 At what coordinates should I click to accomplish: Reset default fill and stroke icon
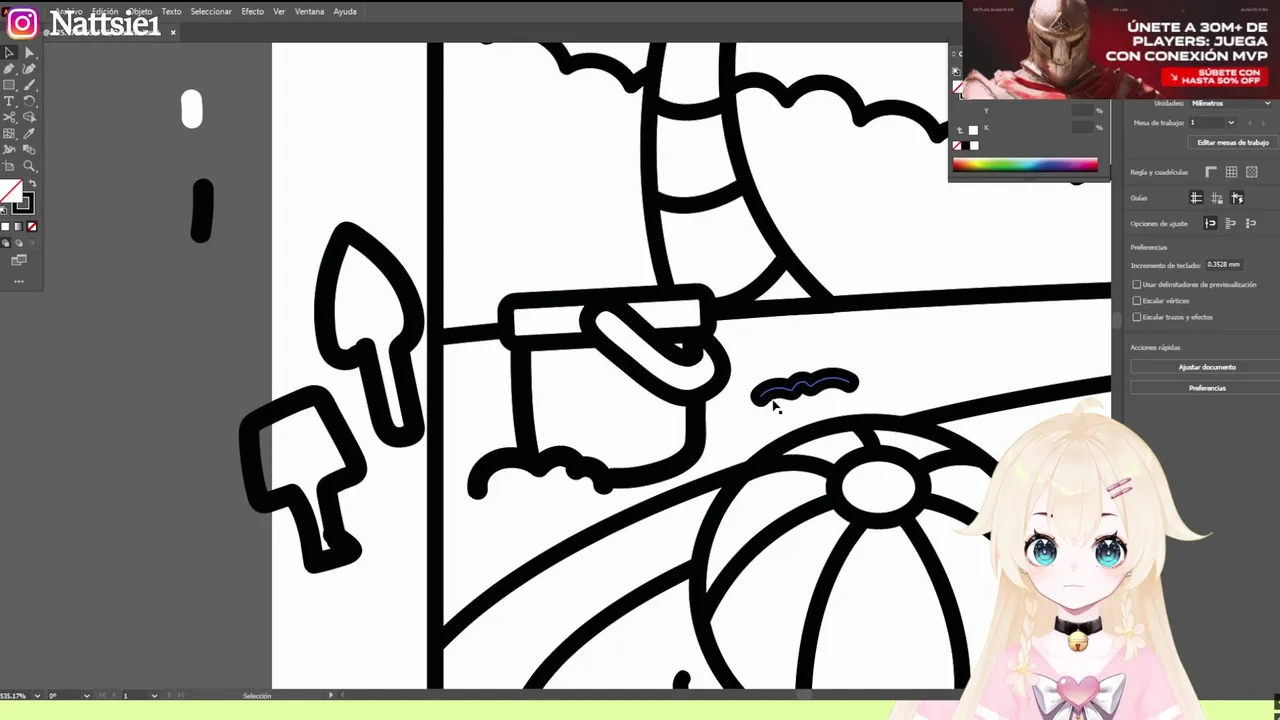(4, 210)
